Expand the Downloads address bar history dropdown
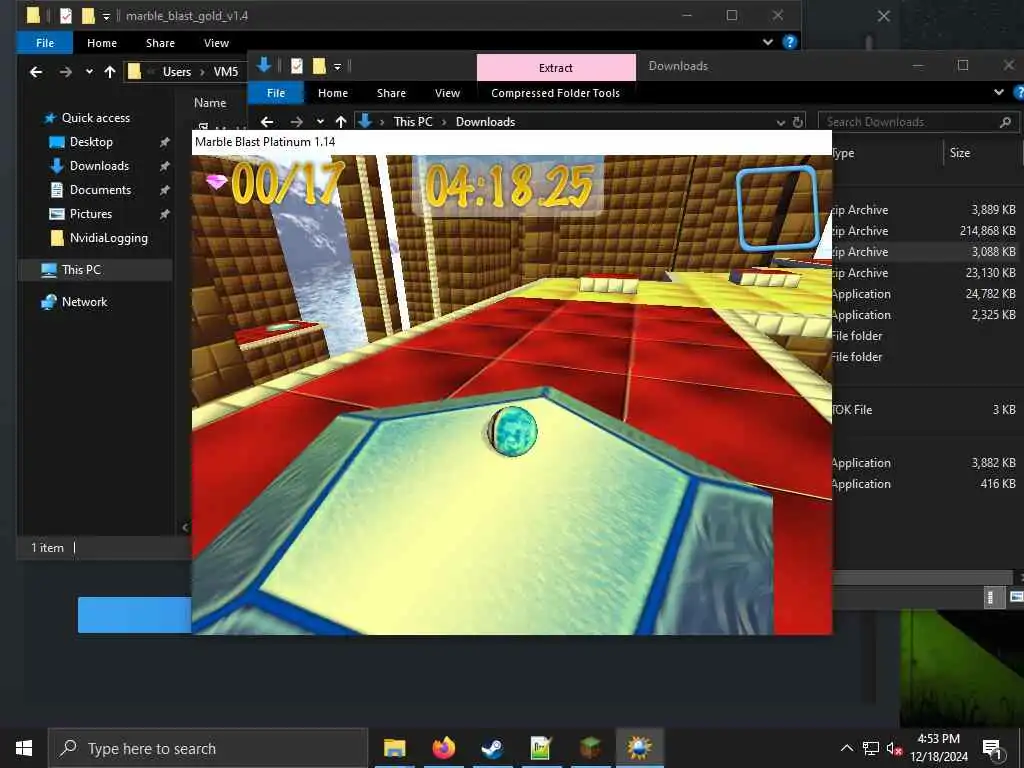Screen dimensions: 1024x768 click(x=780, y=122)
